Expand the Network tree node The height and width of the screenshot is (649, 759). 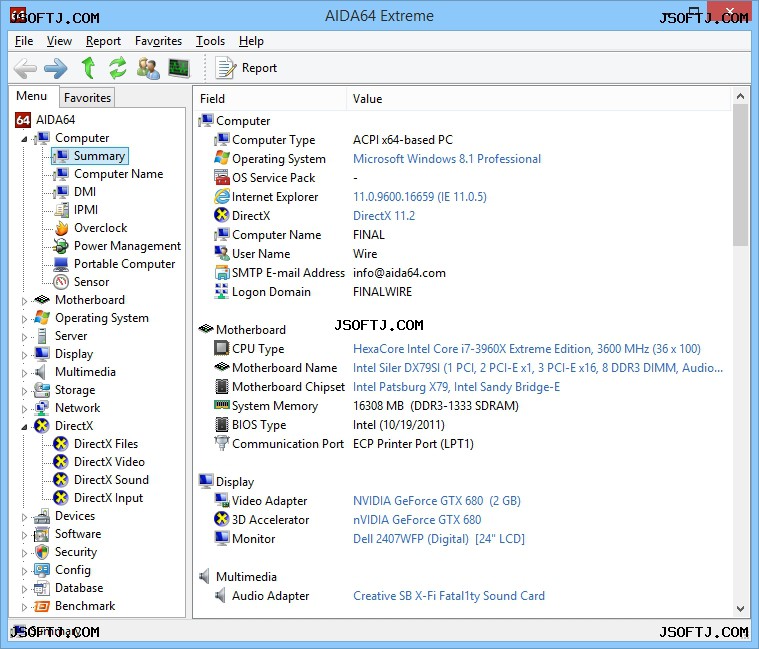24,409
